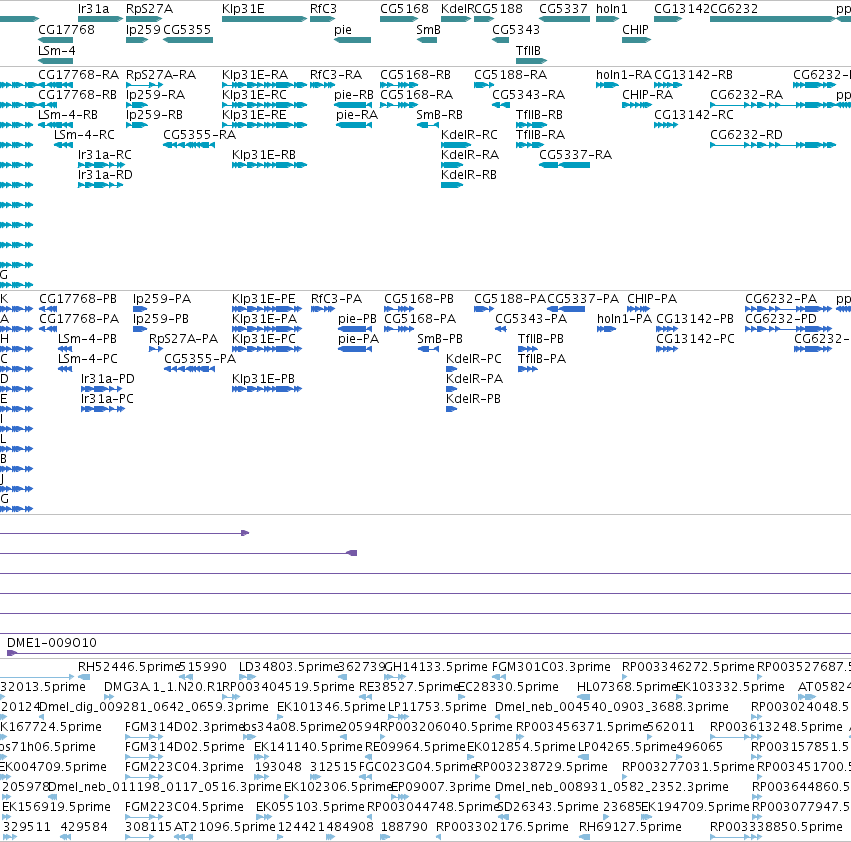851x842 pixels.
Task: Click the "TfIIB-PA" protein label
Action: (542, 359)
